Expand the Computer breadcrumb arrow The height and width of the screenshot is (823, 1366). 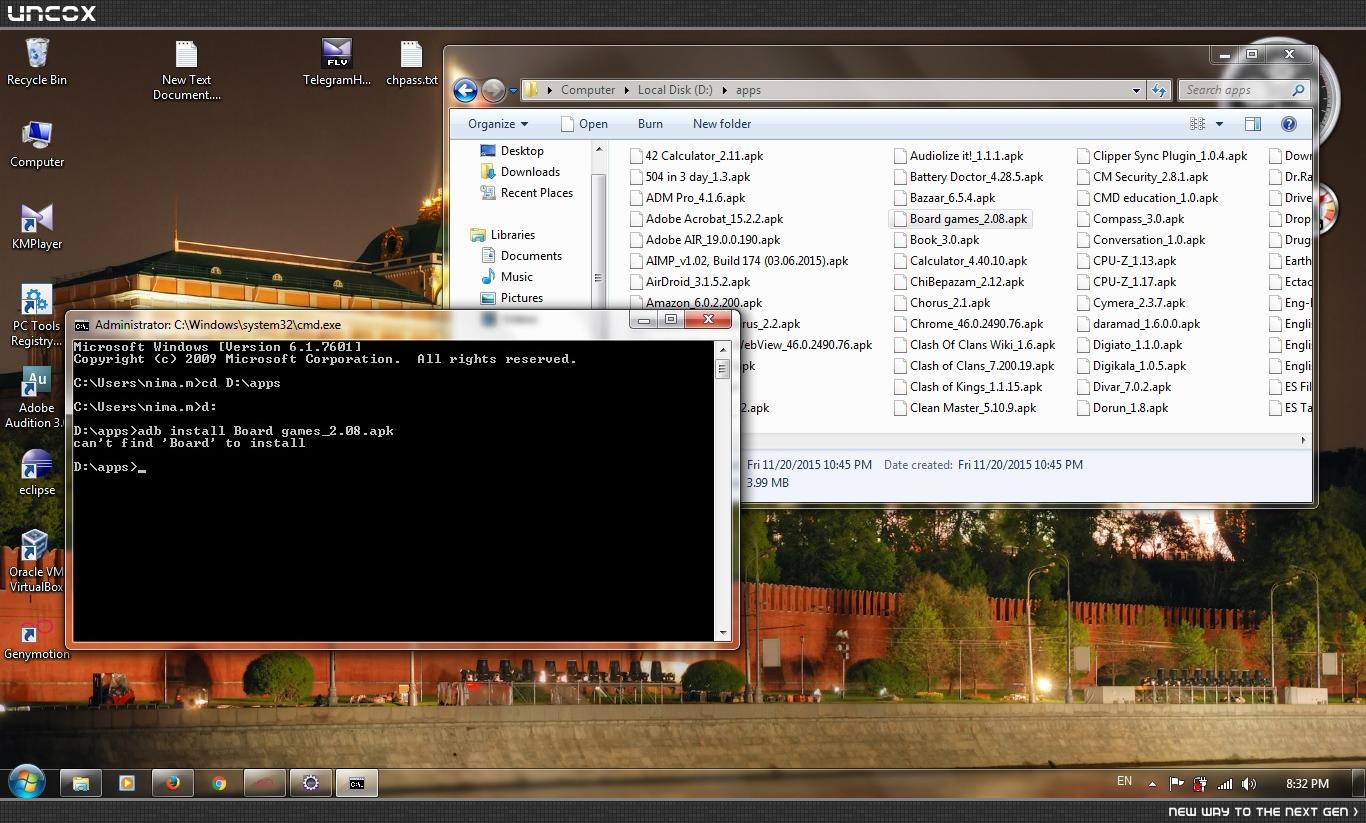[627, 90]
